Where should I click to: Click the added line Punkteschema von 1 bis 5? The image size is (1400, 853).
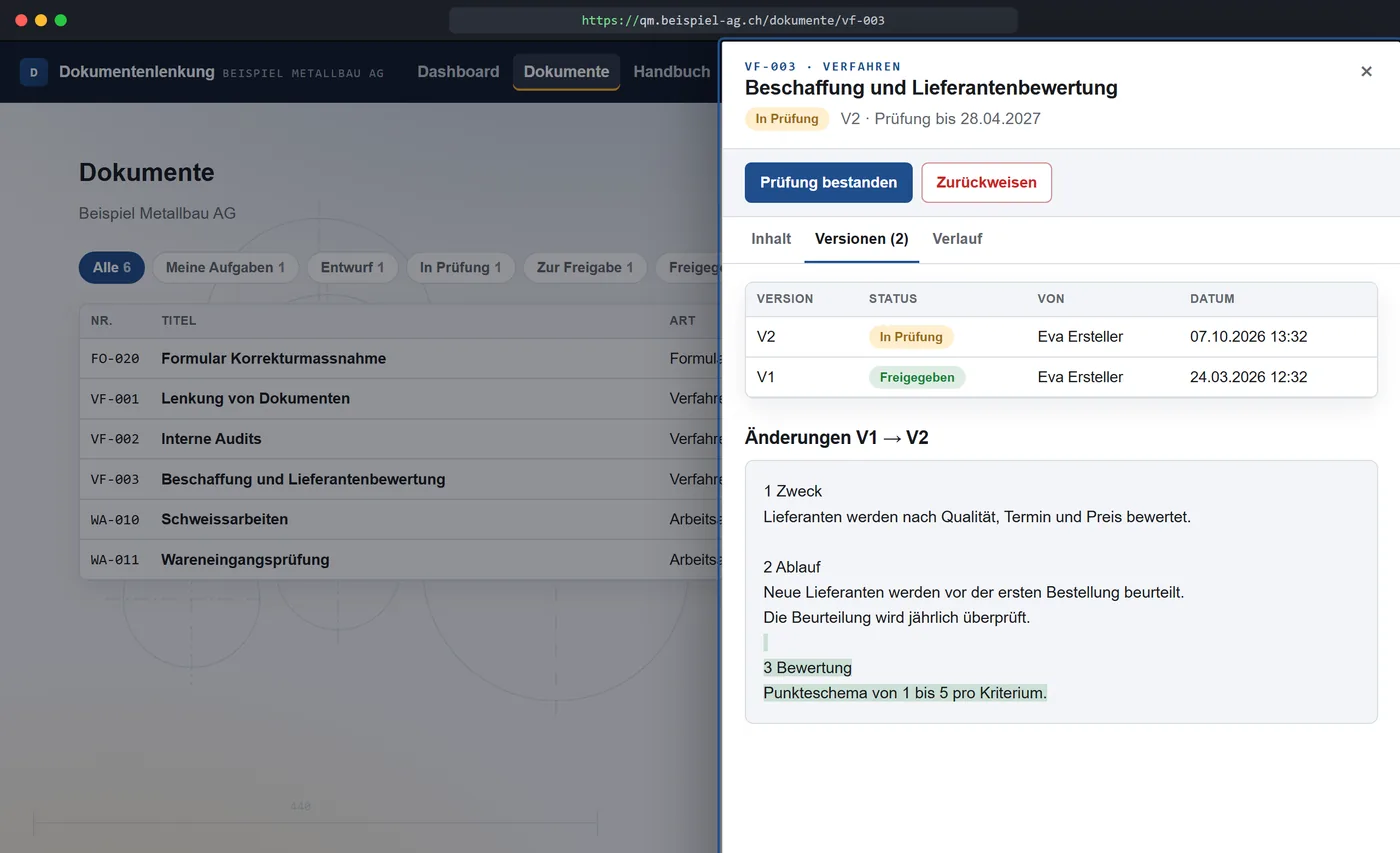[x=905, y=692]
